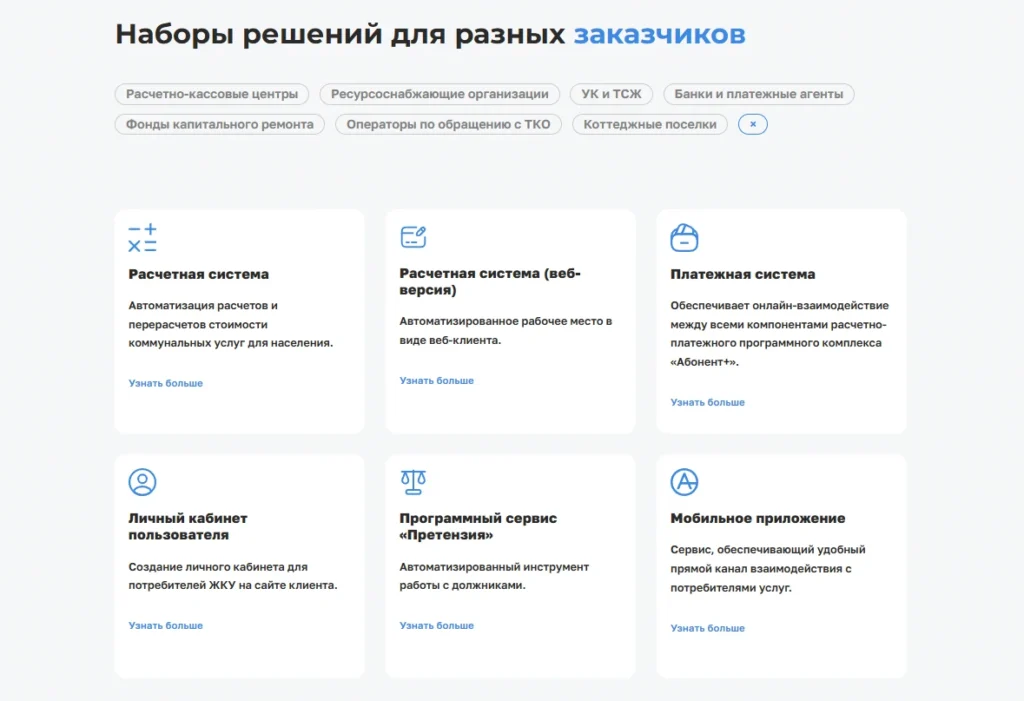This screenshot has height=701, width=1024.
Task: Click the Мобильное приложение card title
Action: (x=758, y=519)
